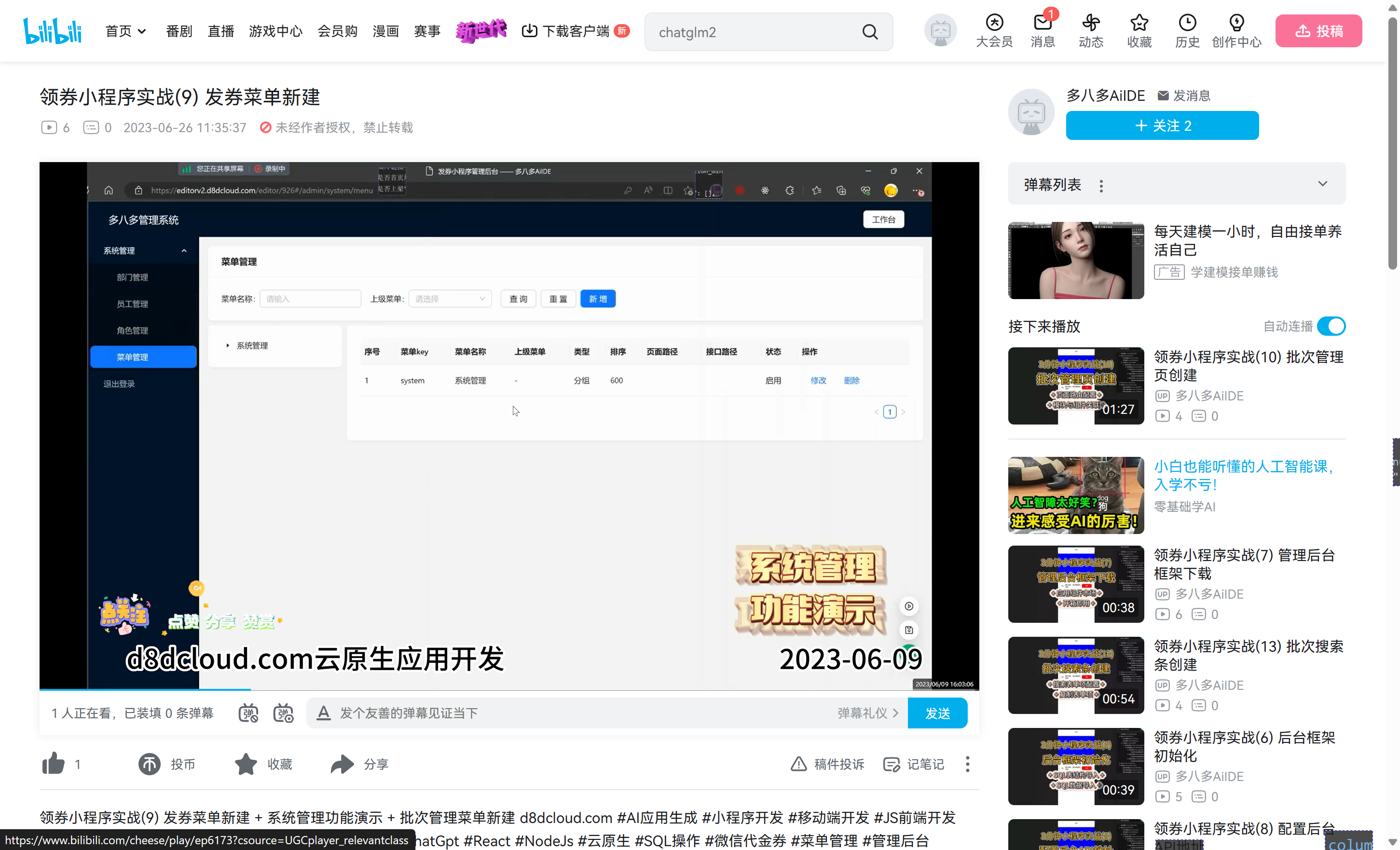Click the 分享 share icon
The height and width of the screenshot is (850, 1400).
(341, 764)
